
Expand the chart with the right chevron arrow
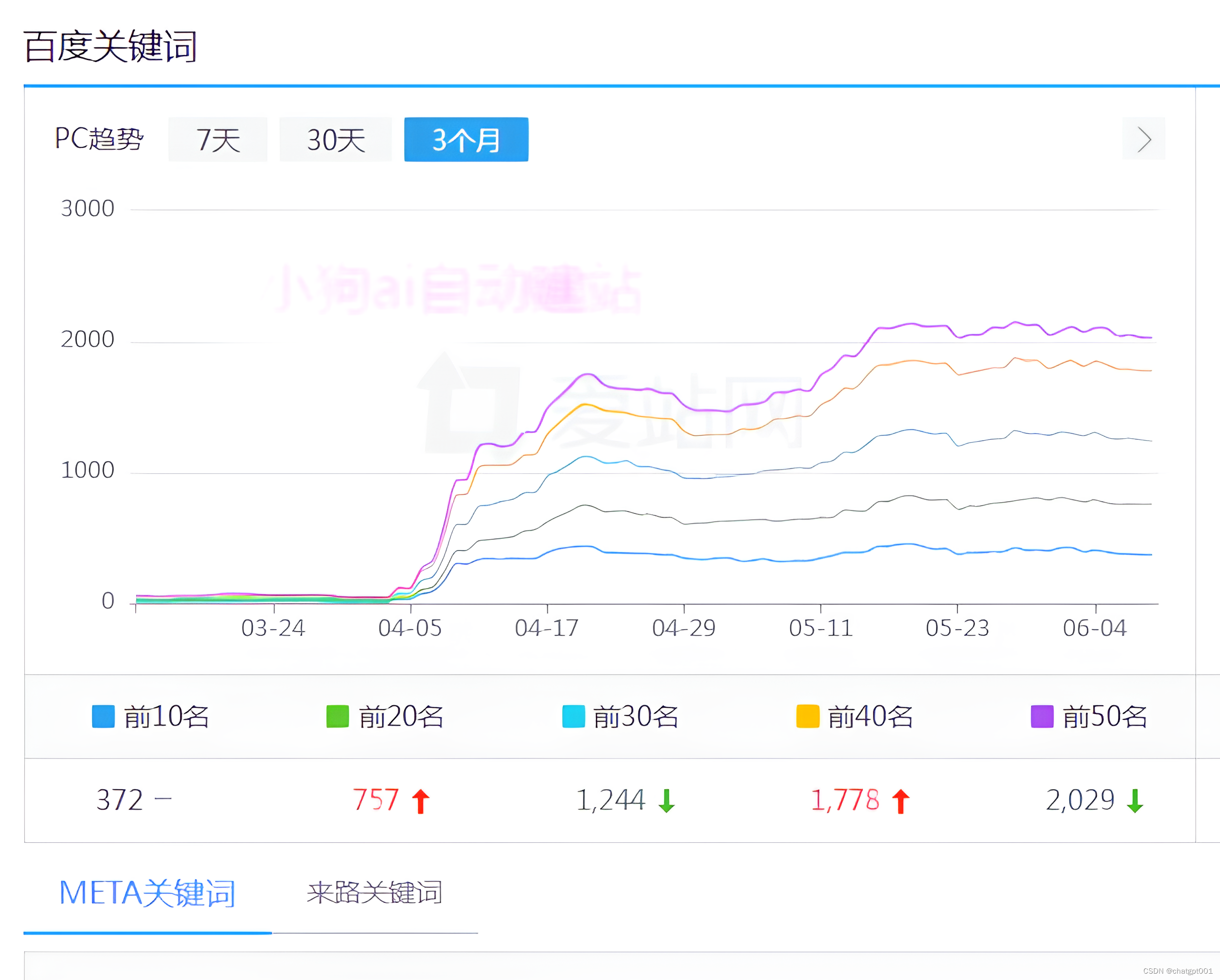click(1143, 140)
